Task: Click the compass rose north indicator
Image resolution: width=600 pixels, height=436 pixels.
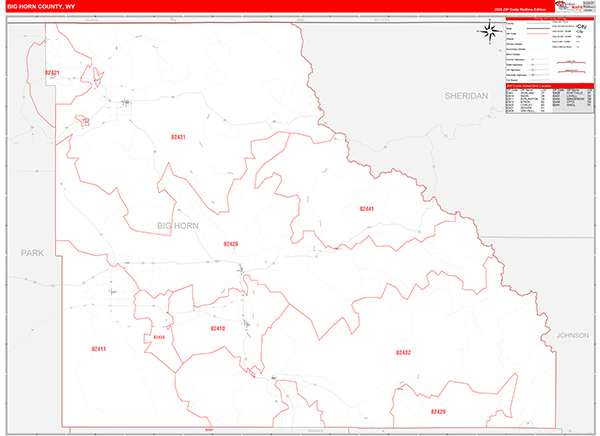Action: [x=489, y=31]
